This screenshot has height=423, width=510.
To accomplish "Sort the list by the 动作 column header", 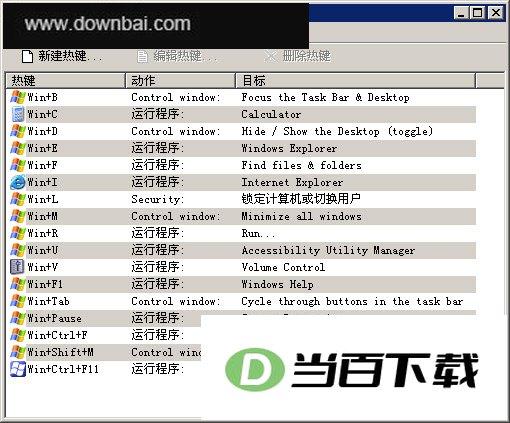I will 181,81.
